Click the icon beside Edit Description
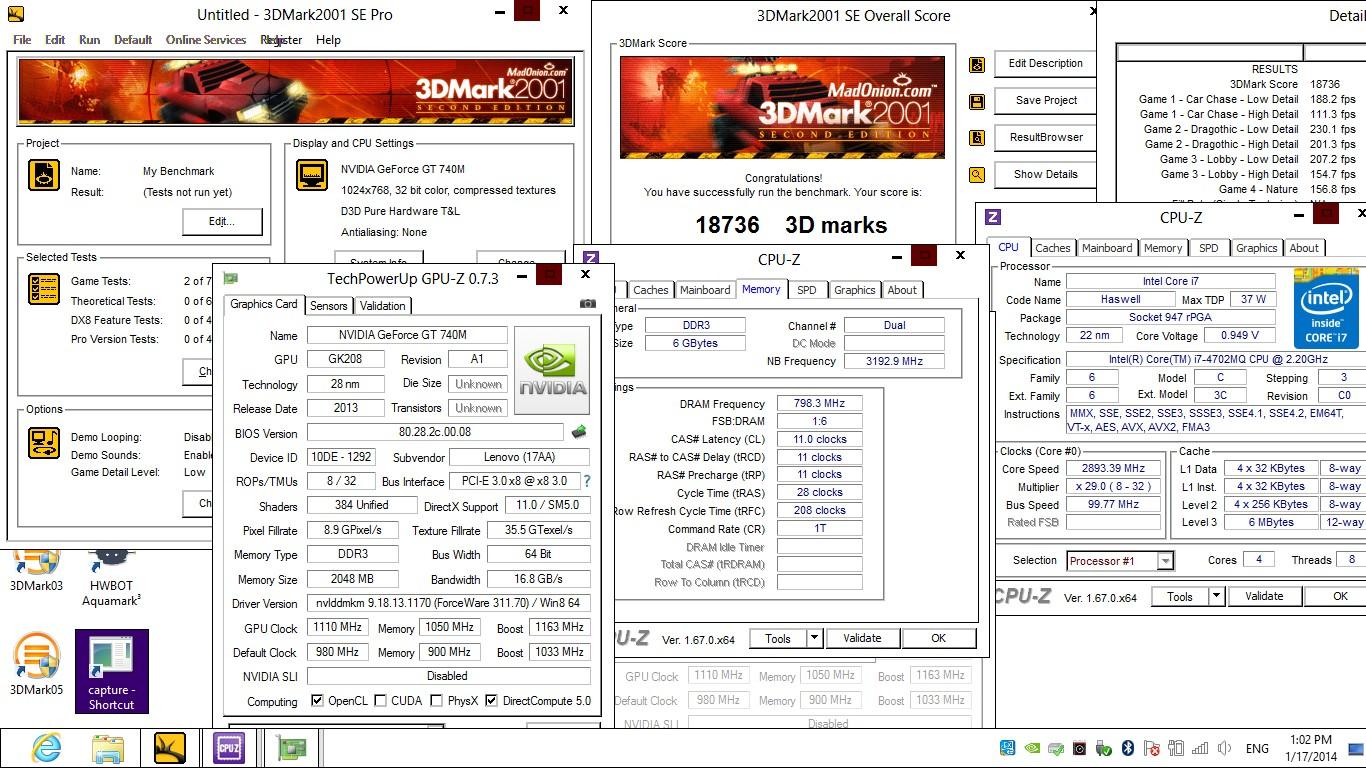Screen dimensions: 1366x768 (x=977, y=64)
